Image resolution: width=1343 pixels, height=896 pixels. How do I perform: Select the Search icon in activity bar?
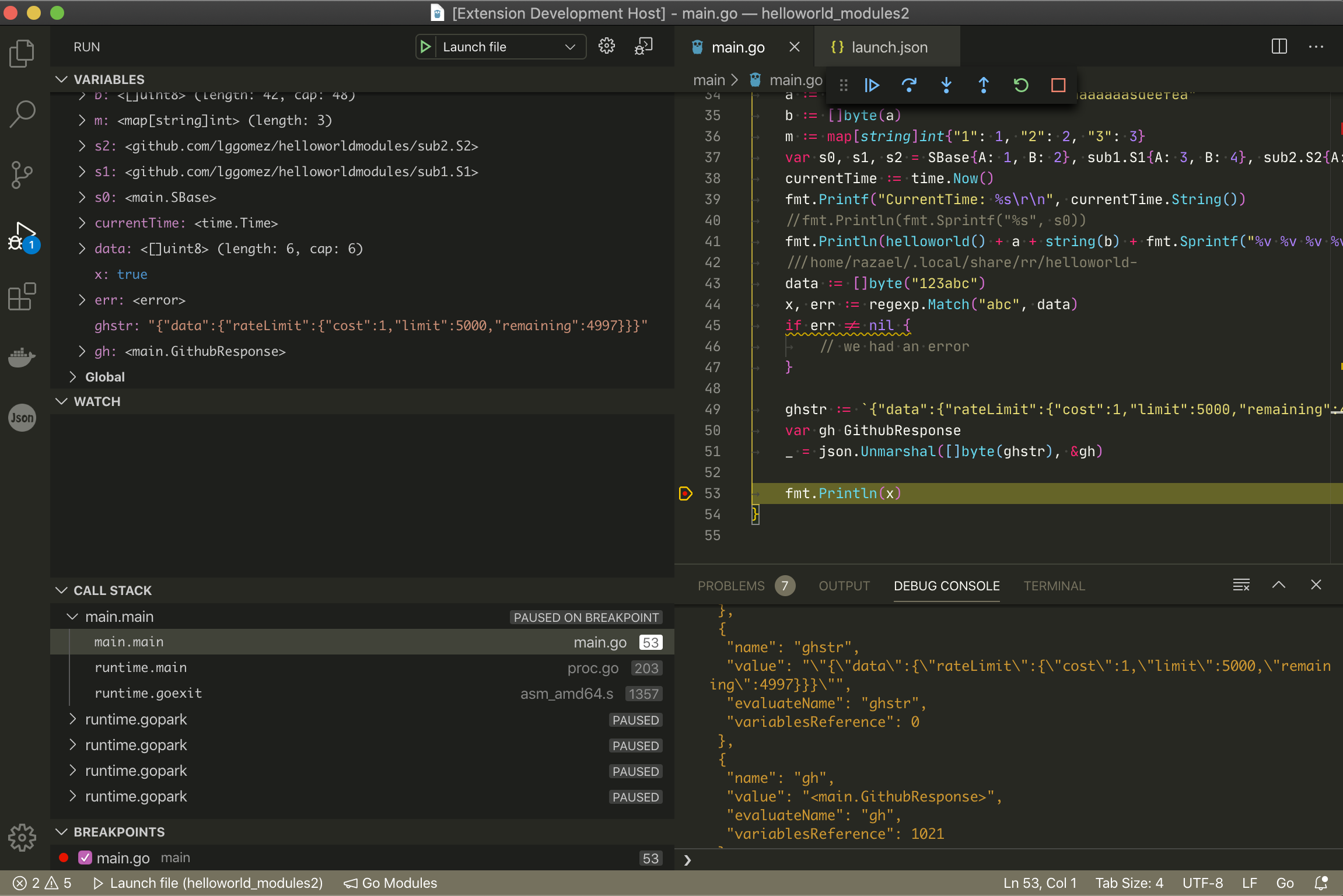pyautogui.click(x=22, y=114)
